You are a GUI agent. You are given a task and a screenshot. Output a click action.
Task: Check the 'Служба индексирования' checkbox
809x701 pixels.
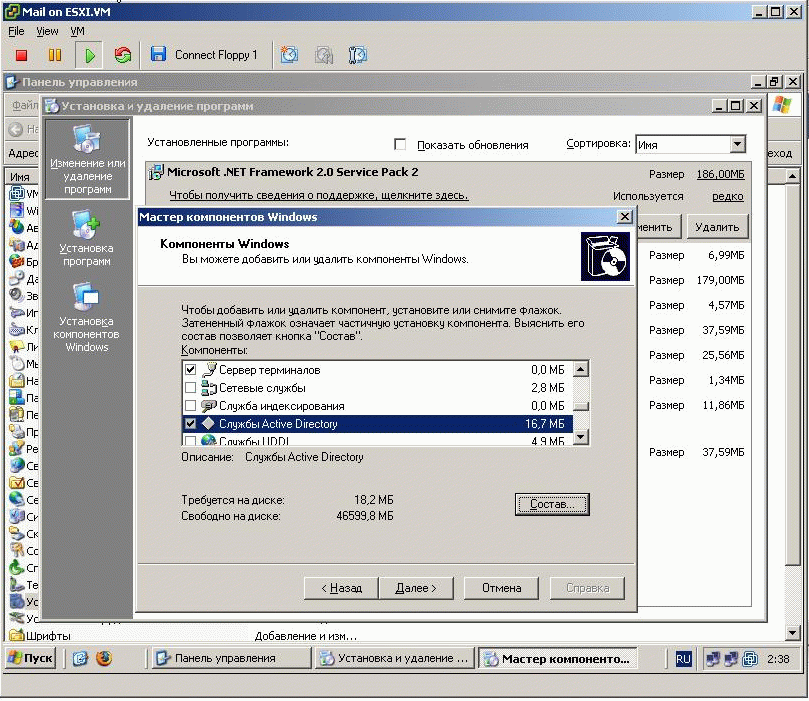pos(190,405)
